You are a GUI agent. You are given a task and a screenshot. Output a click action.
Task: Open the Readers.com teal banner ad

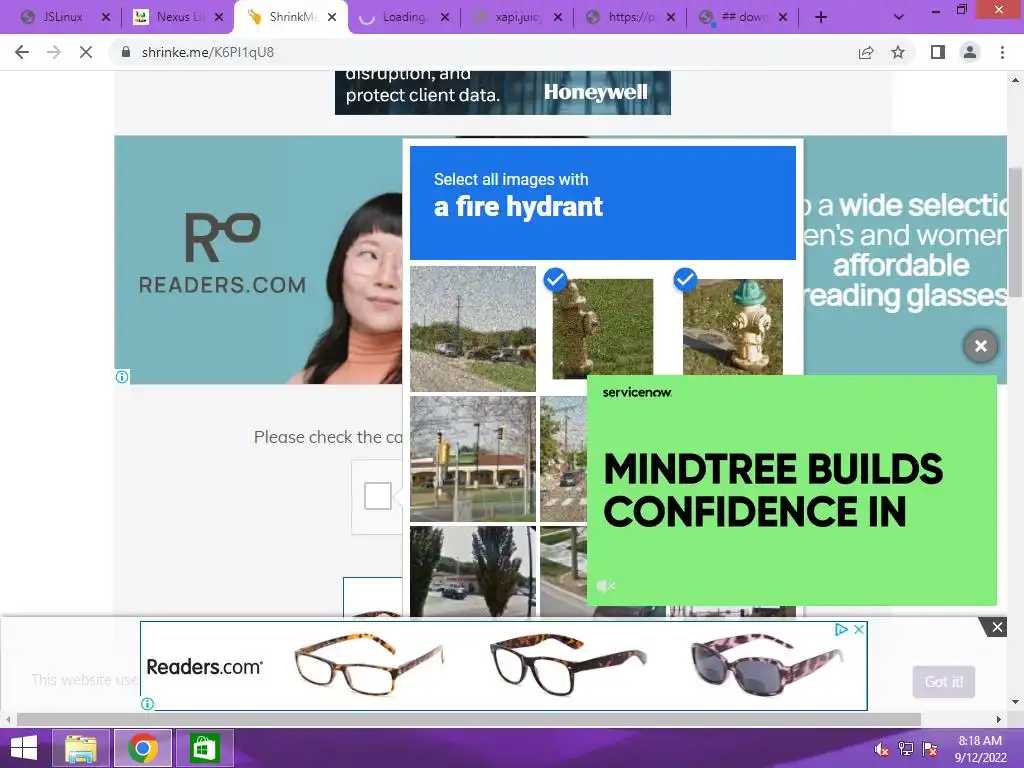coord(259,260)
